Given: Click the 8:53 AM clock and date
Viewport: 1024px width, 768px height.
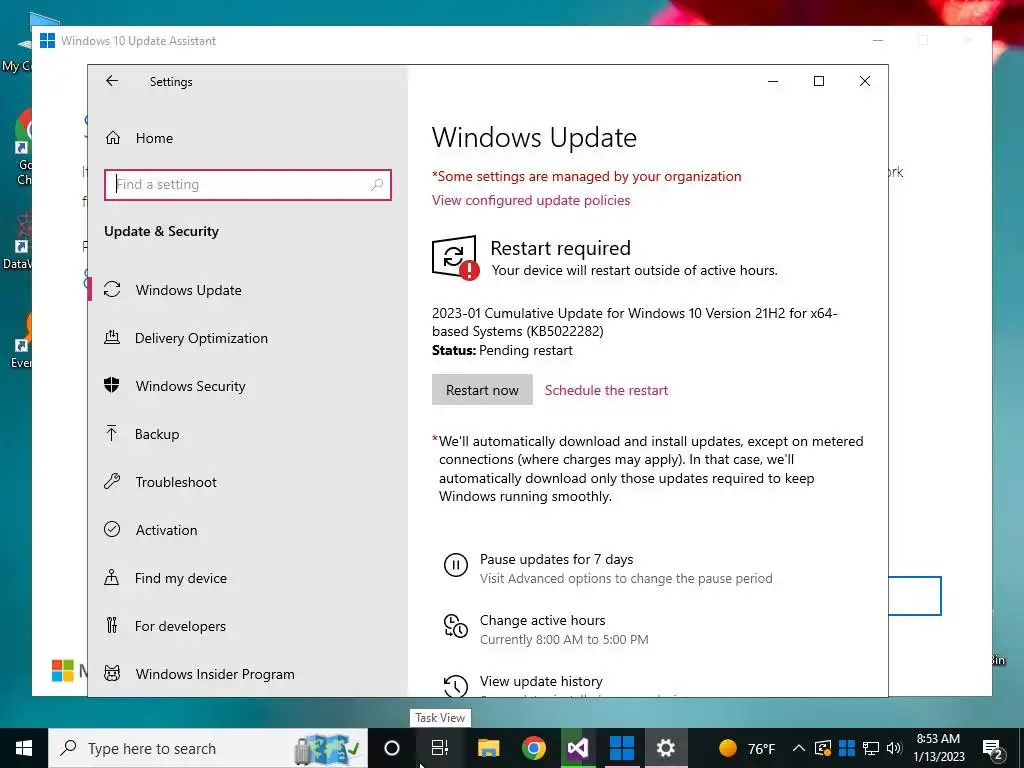Looking at the screenshot, I should 938,748.
